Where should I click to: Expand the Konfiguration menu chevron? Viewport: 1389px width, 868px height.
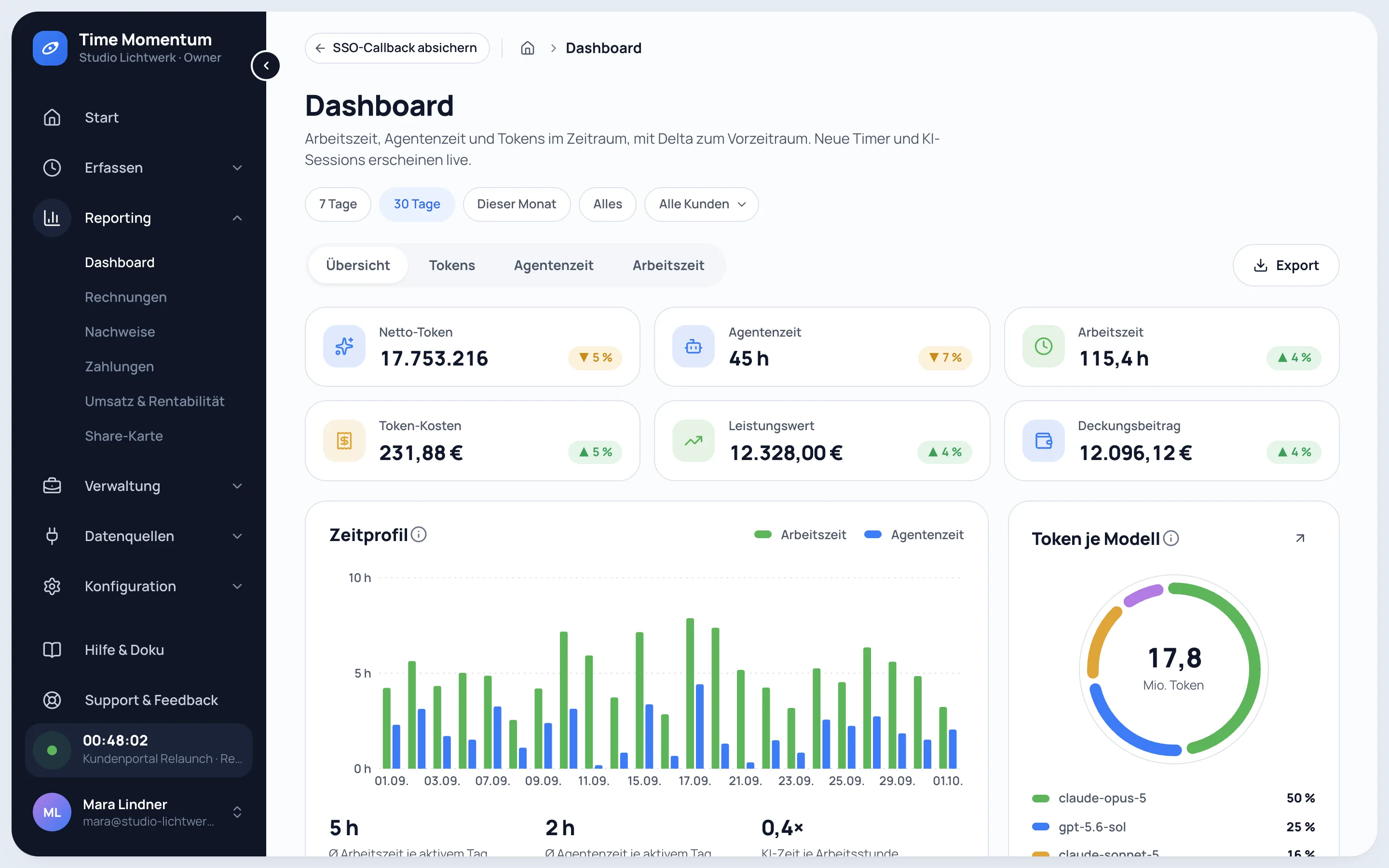(237, 586)
